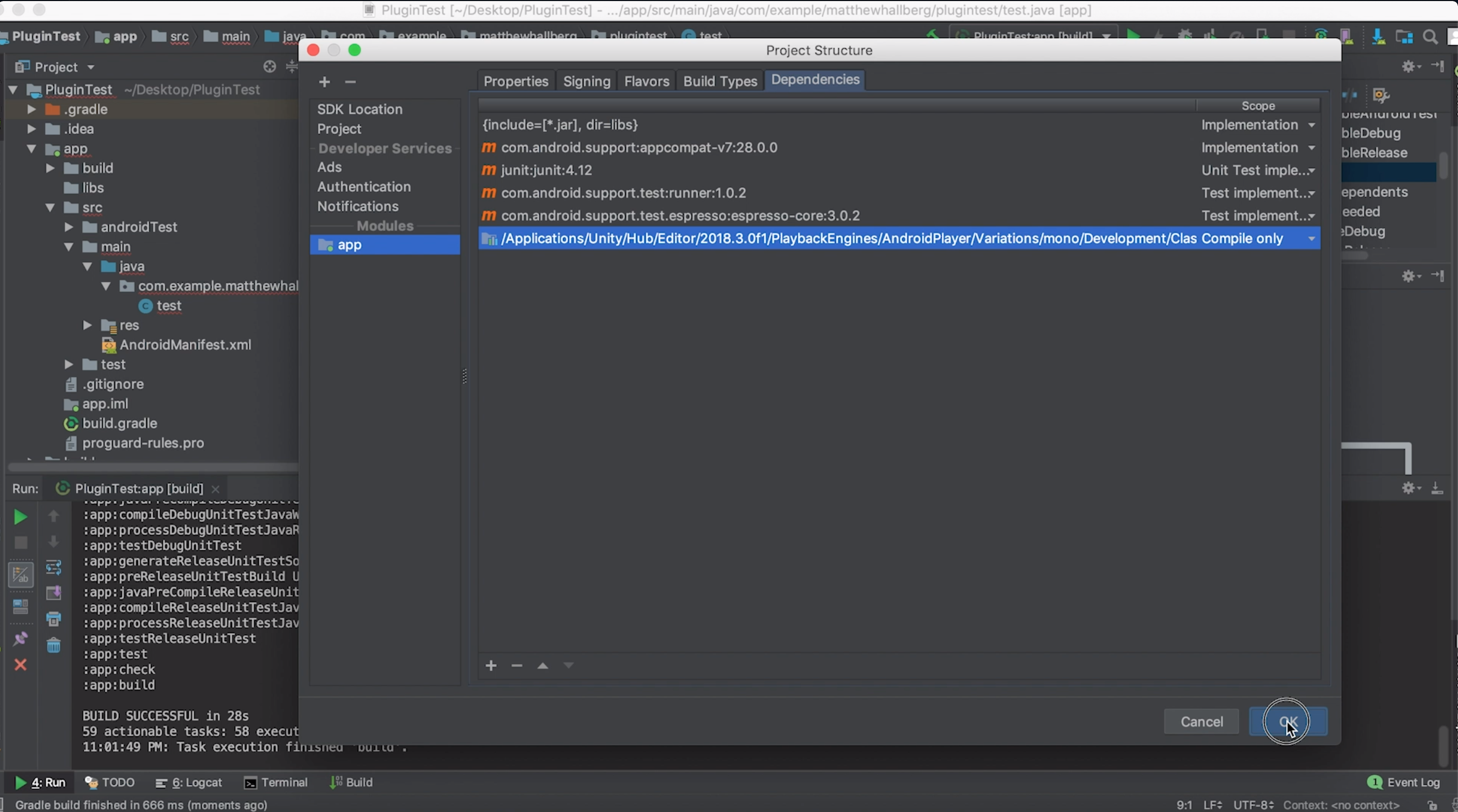
Task: Close the Run panel with the red X icon
Action: [x=20, y=665]
